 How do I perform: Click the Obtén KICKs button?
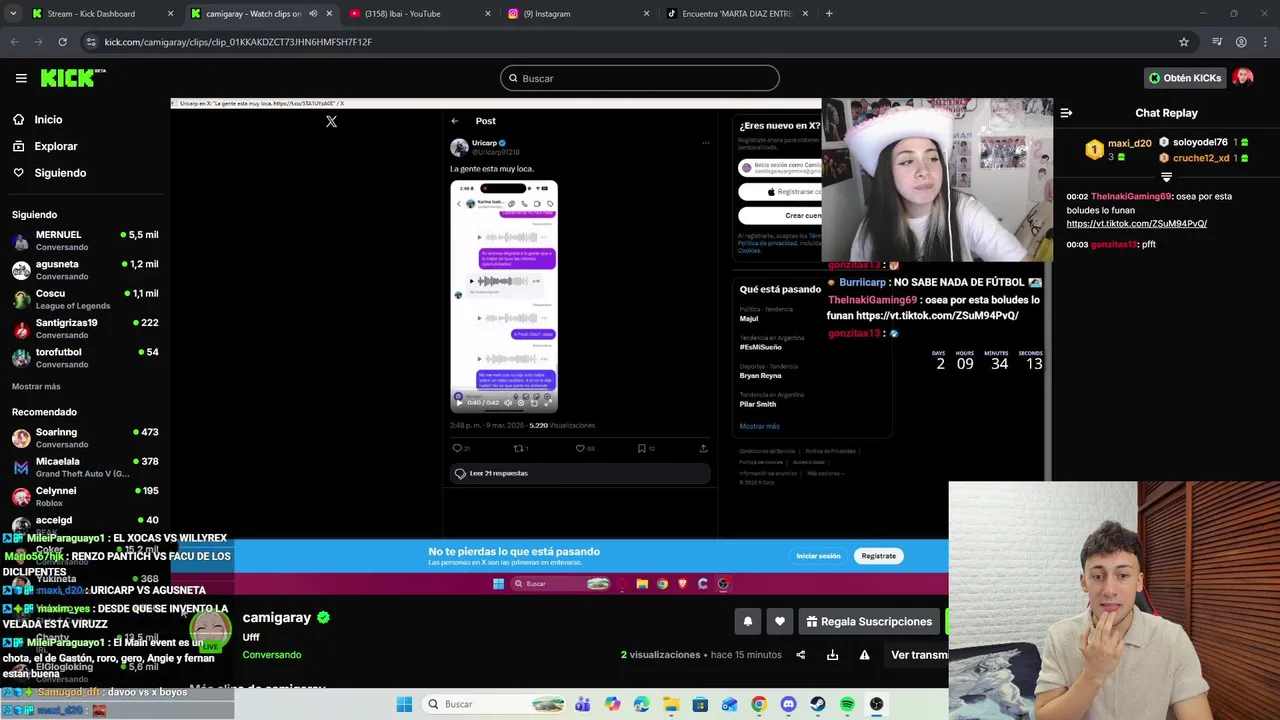coord(1185,78)
